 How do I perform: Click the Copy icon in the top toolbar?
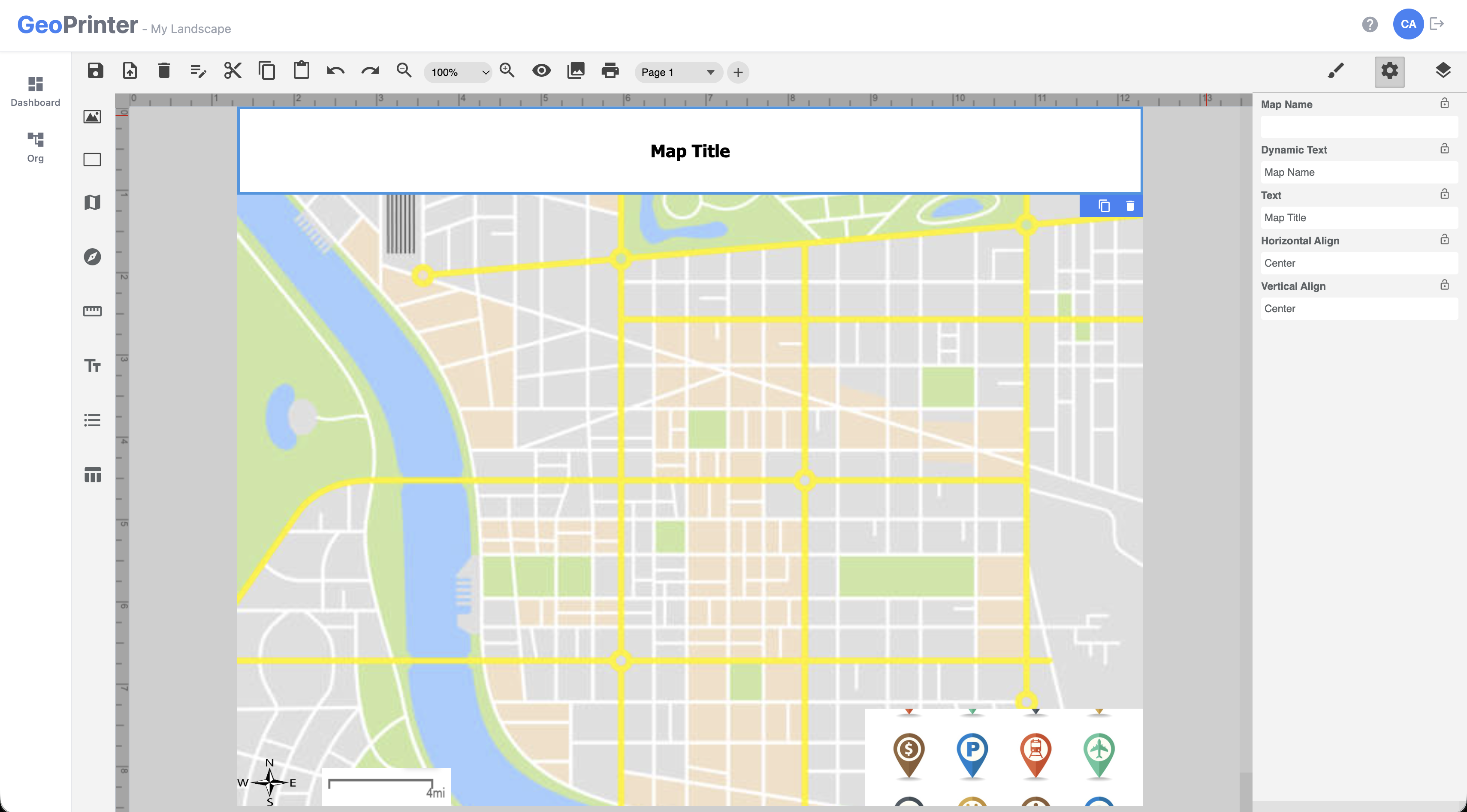pos(266,71)
